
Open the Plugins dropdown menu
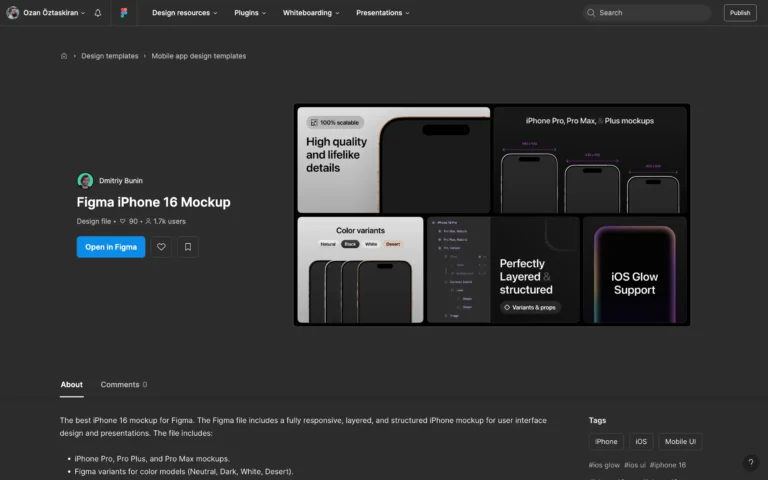(x=250, y=13)
